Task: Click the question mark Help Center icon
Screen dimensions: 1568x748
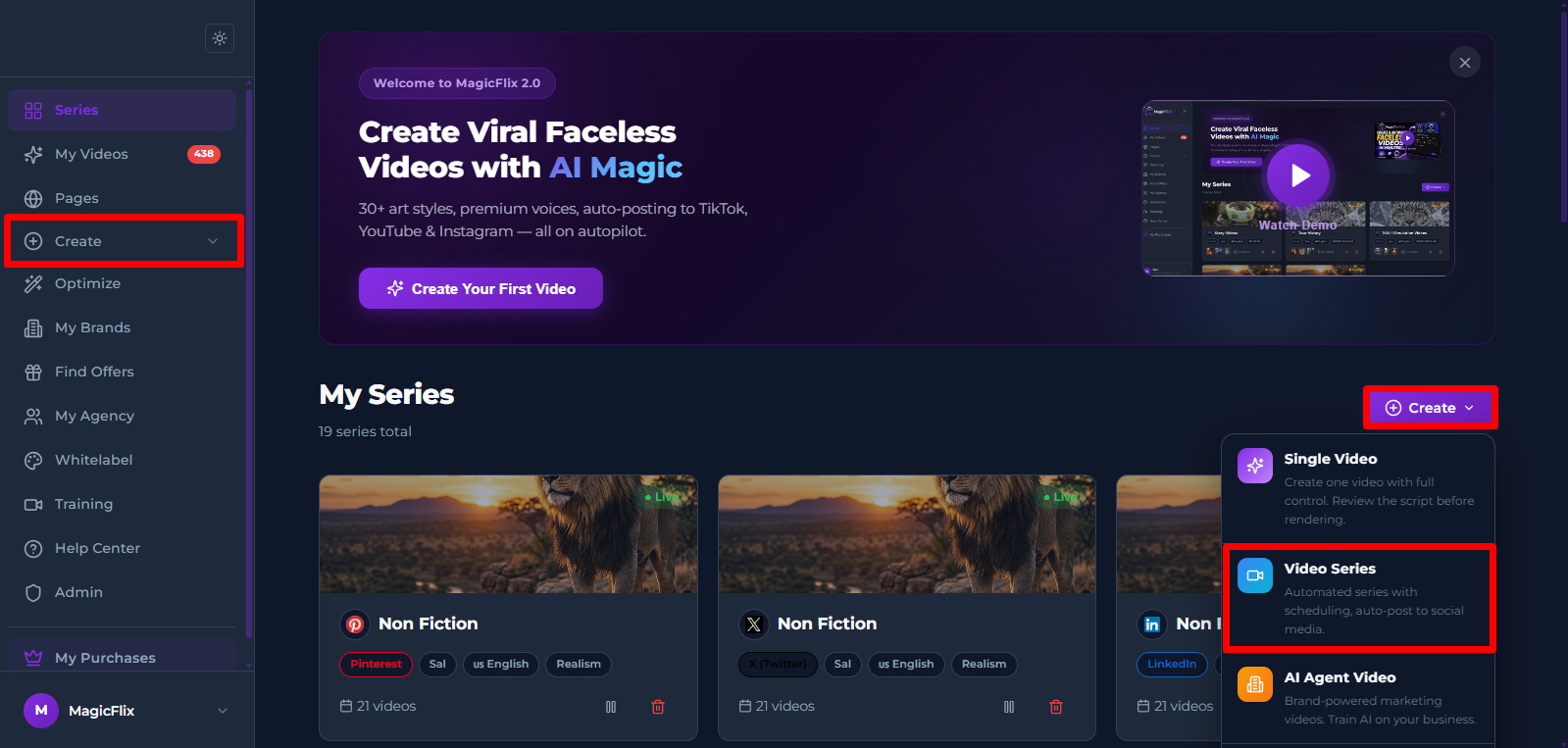Action: pos(33,548)
